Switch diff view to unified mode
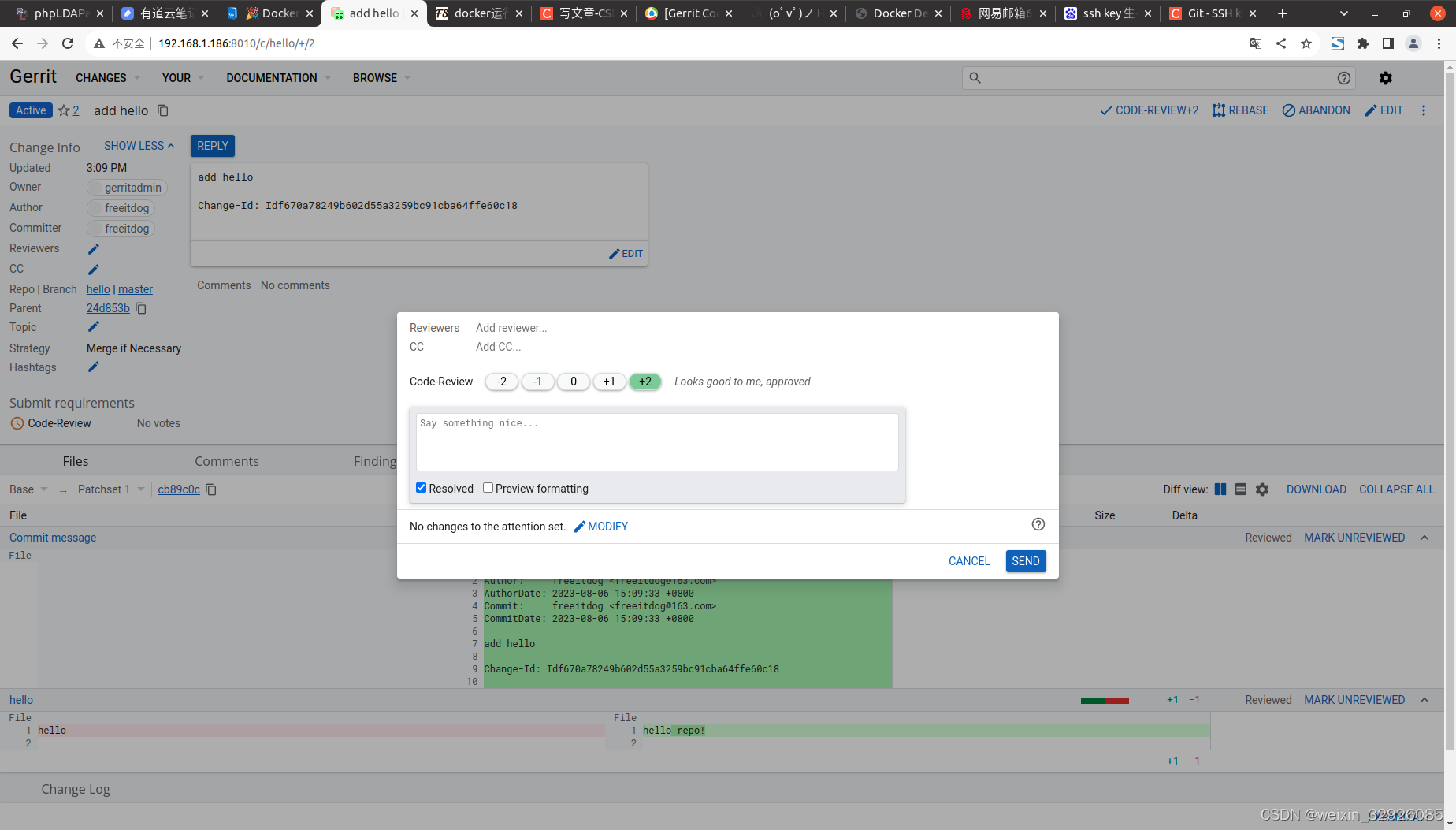1456x830 pixels. pyautogui.click(x=1241, y=489)
